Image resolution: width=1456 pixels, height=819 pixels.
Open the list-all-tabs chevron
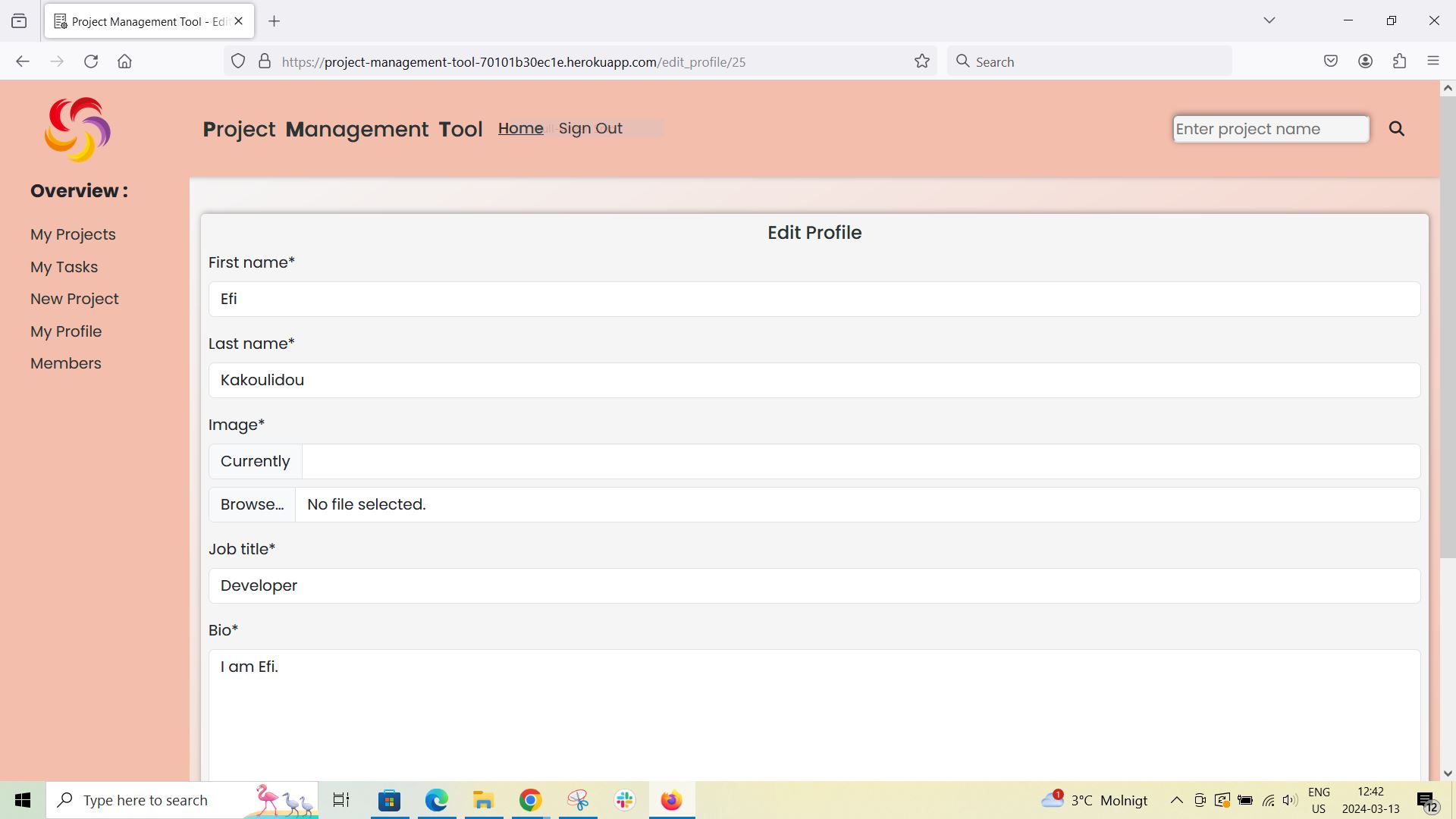click(1269, 20)
